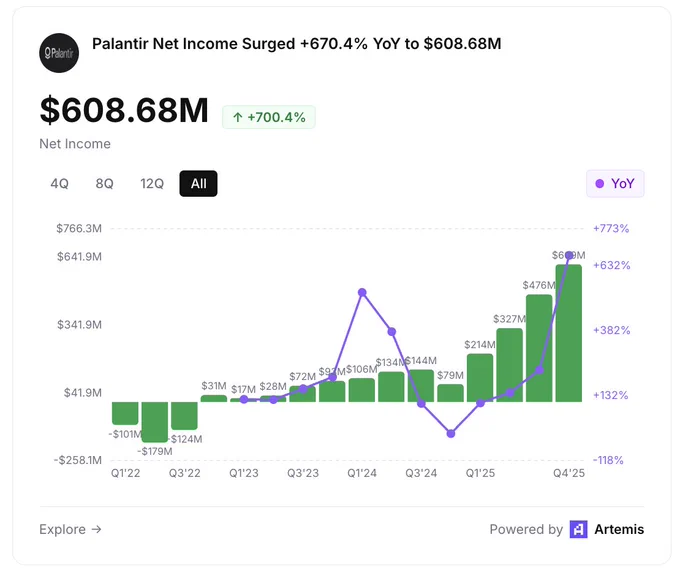Viewport: 680px width, 575px height.
Task: Click the +700.4% growth badge
Action: [x=268, y=117]
